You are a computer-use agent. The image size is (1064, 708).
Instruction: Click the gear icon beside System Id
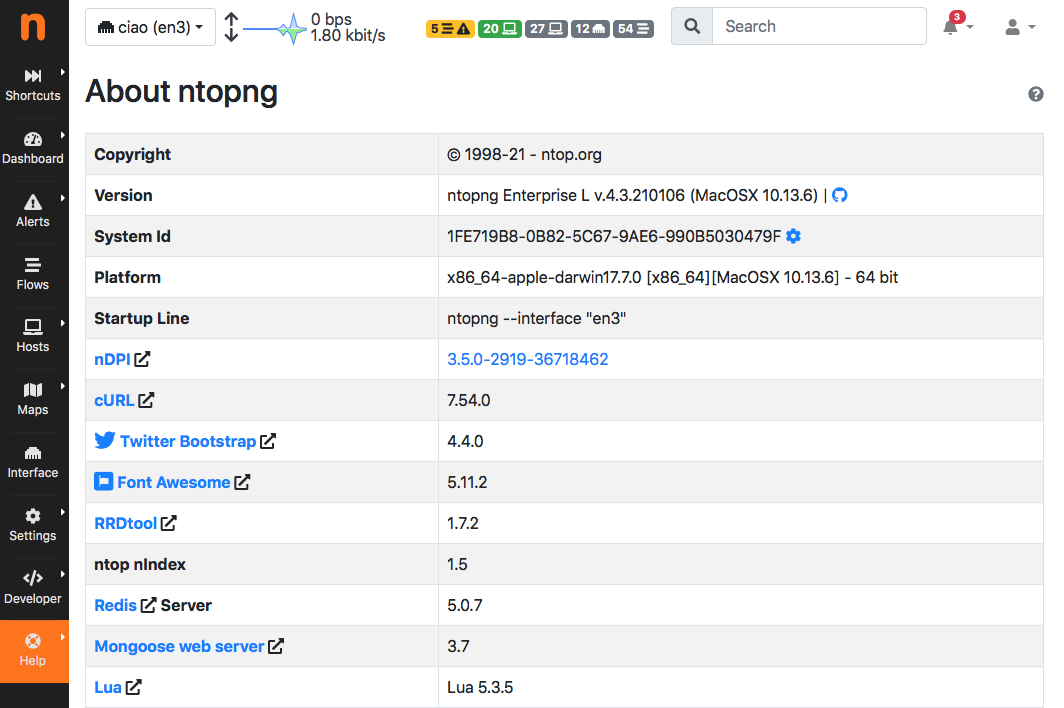[793, 236]
